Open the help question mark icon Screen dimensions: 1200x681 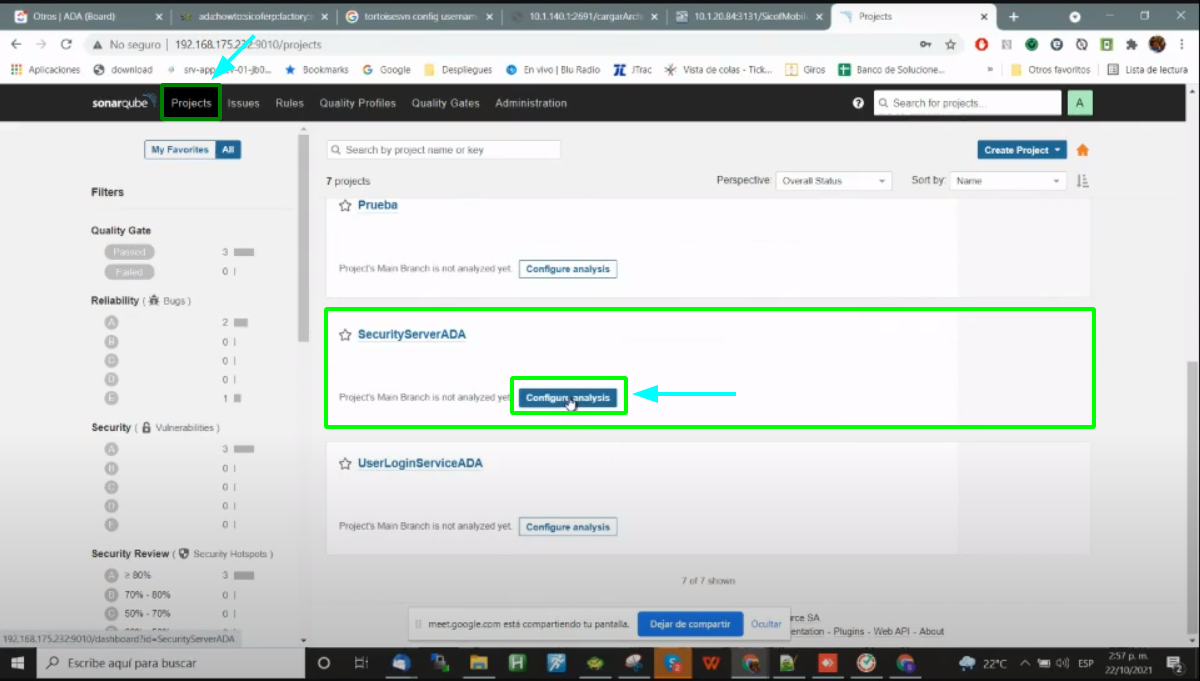858,103
